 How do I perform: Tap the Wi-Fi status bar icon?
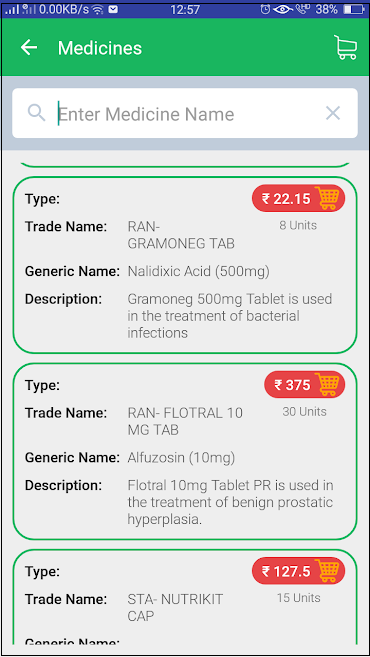[x=98, y=9]
